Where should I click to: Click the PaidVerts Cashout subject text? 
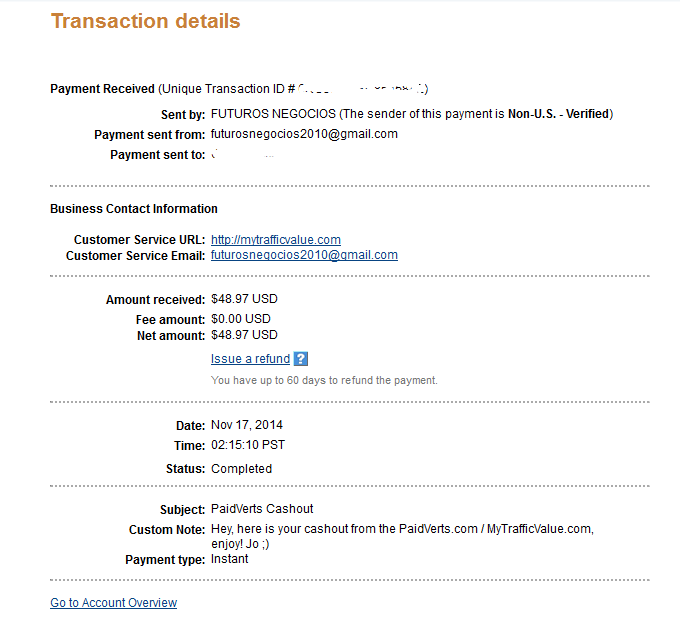(x=262, y=509)
